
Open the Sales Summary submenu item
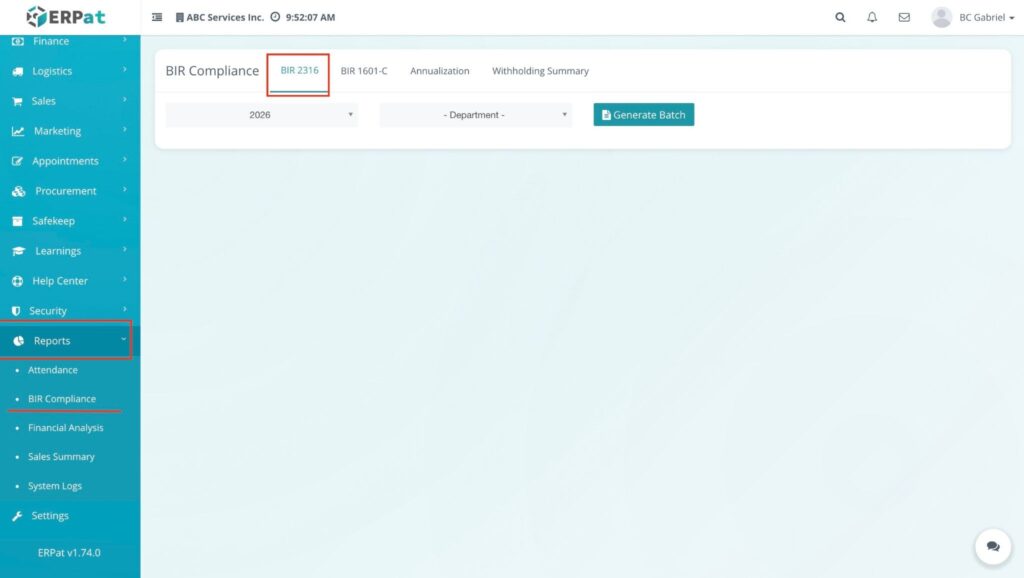coord(61,457)
